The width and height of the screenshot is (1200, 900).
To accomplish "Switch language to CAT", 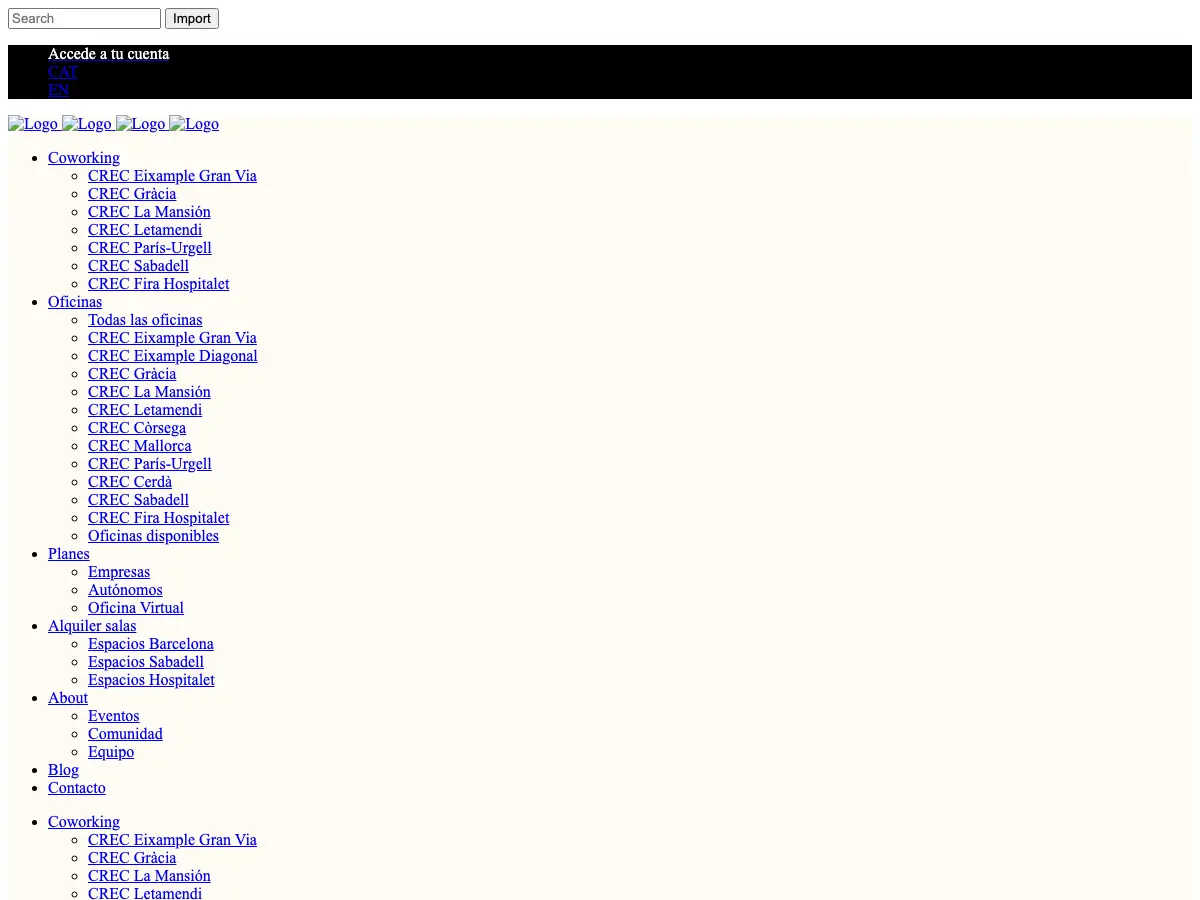I will click(63, 72).
